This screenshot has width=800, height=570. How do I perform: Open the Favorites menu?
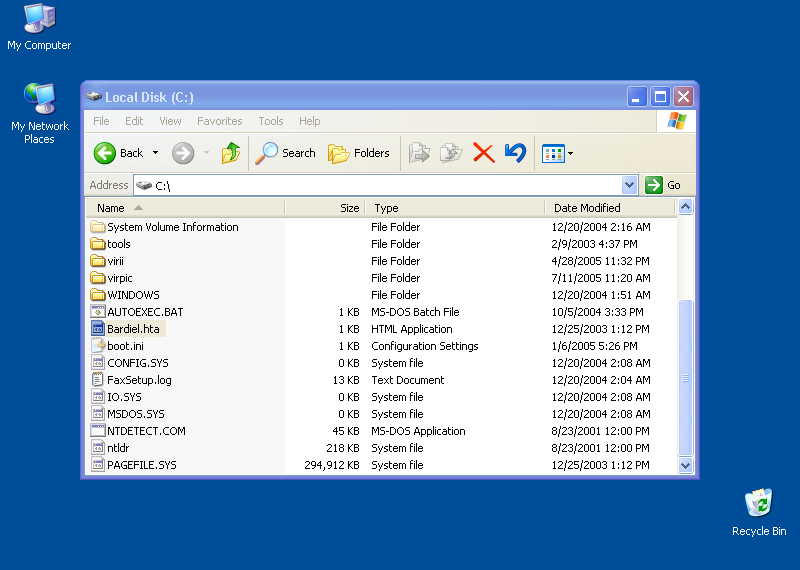click(220, 121)
